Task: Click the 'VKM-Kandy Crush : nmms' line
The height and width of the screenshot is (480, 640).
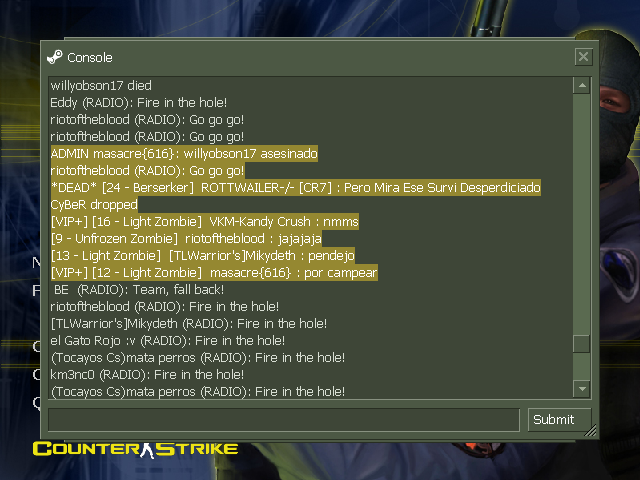Action: click(x=204, y=222)
